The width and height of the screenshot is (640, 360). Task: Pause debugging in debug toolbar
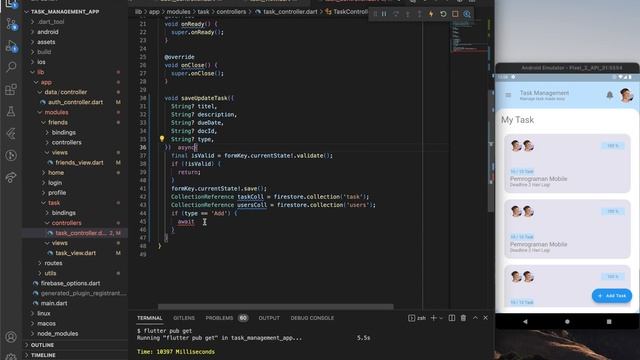tap(384, 14)
